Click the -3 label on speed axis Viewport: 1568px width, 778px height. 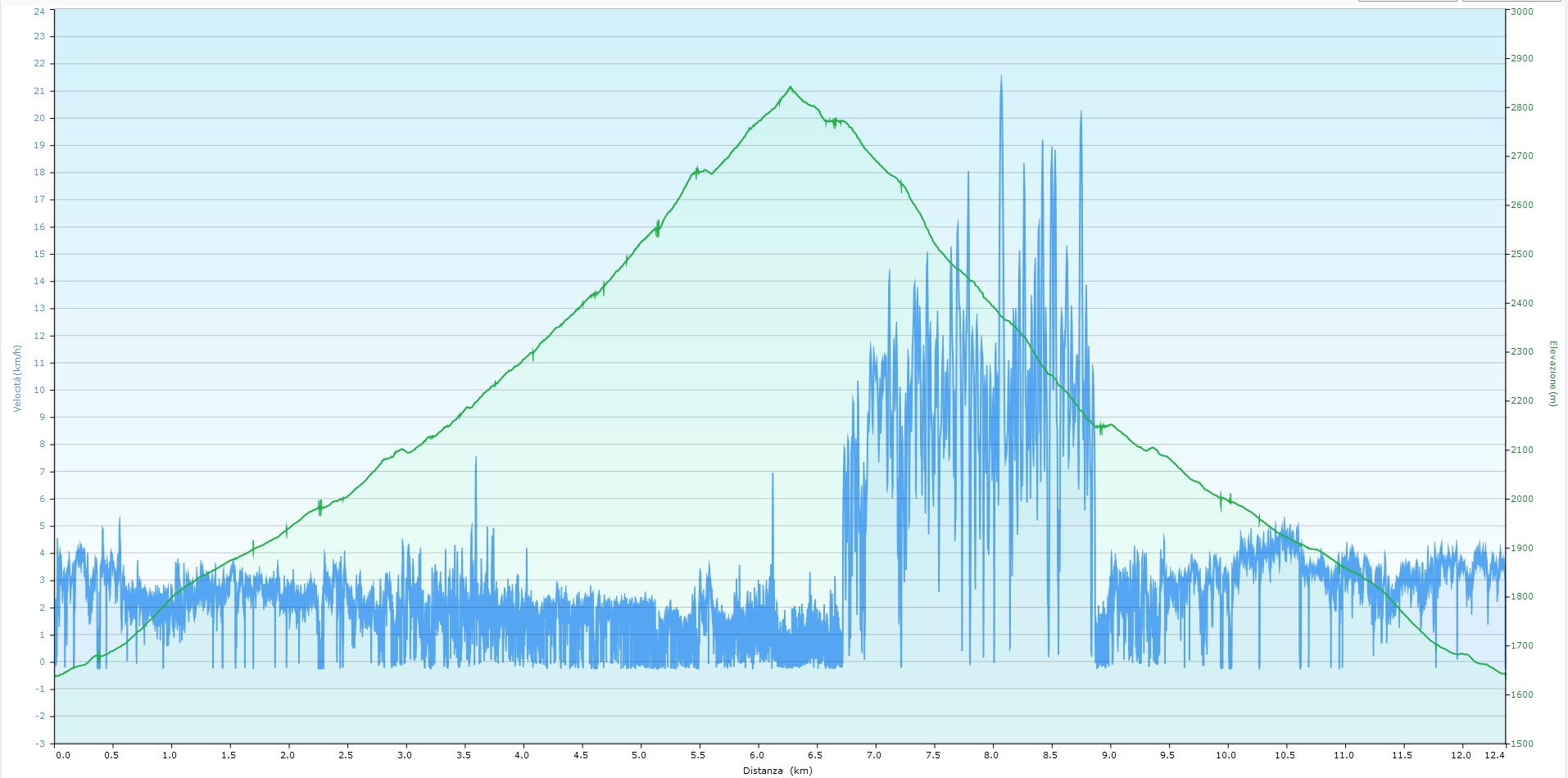point(40,744)
